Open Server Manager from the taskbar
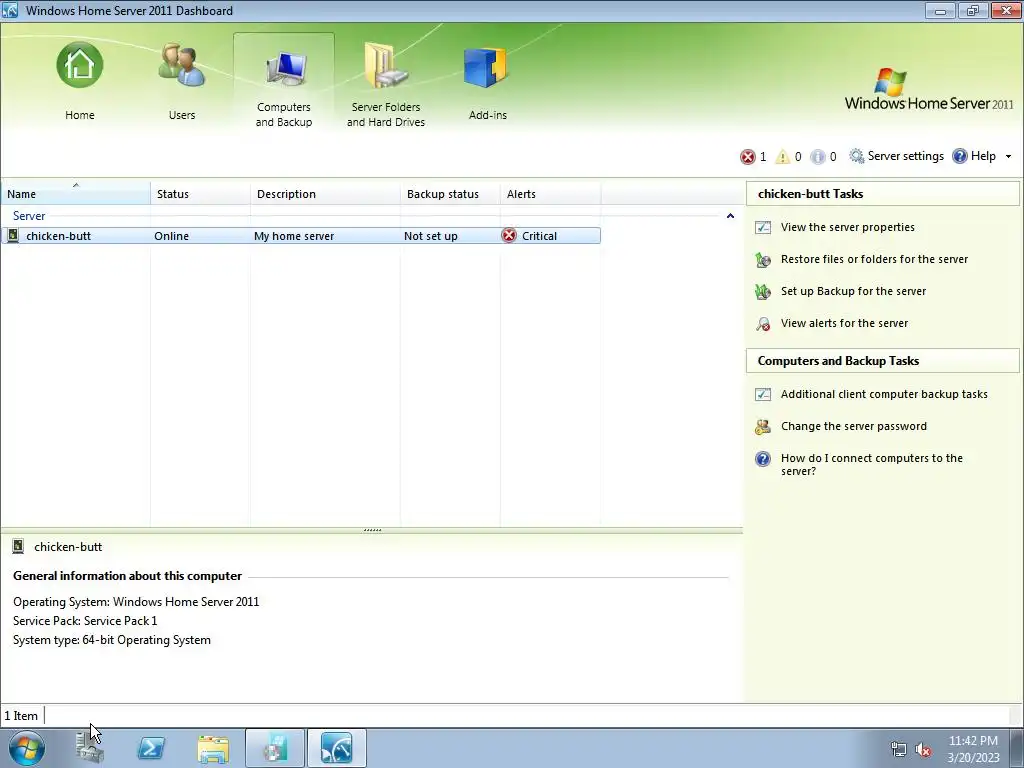This screenshot has width=1024, height=768. (89, 748)
